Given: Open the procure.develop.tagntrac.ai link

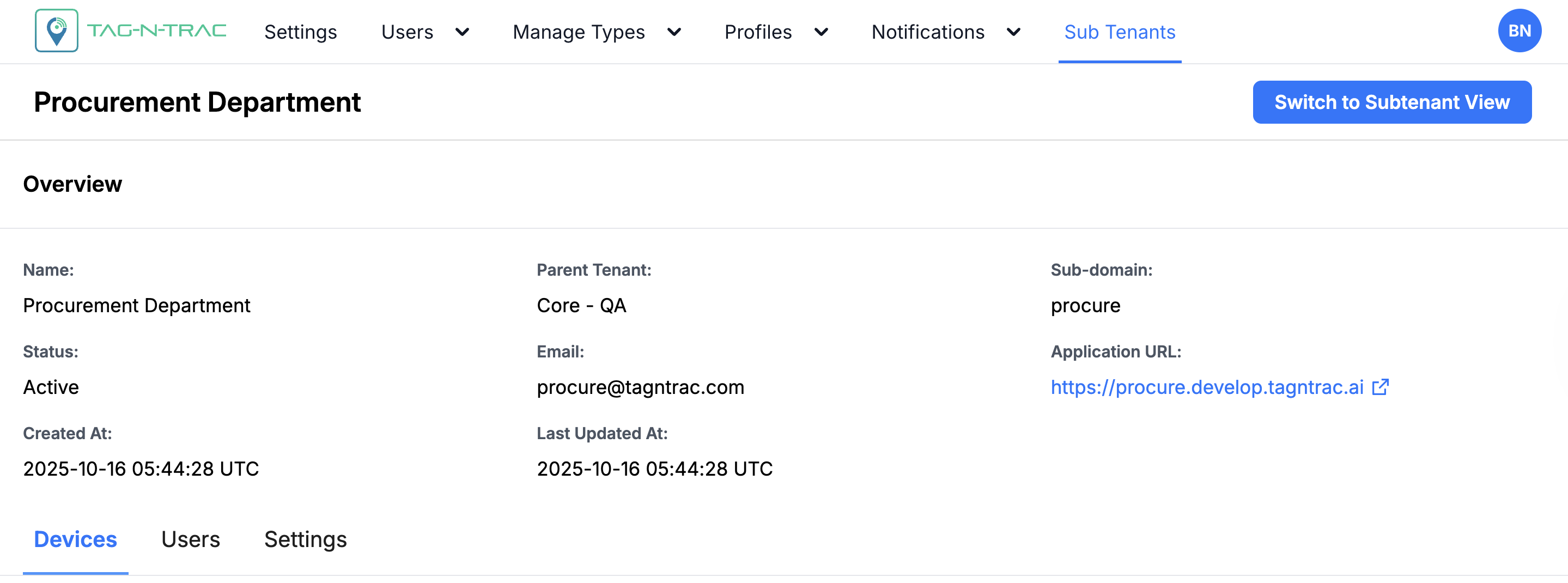Looking at the screenshot, I should tap(1206, 387).
